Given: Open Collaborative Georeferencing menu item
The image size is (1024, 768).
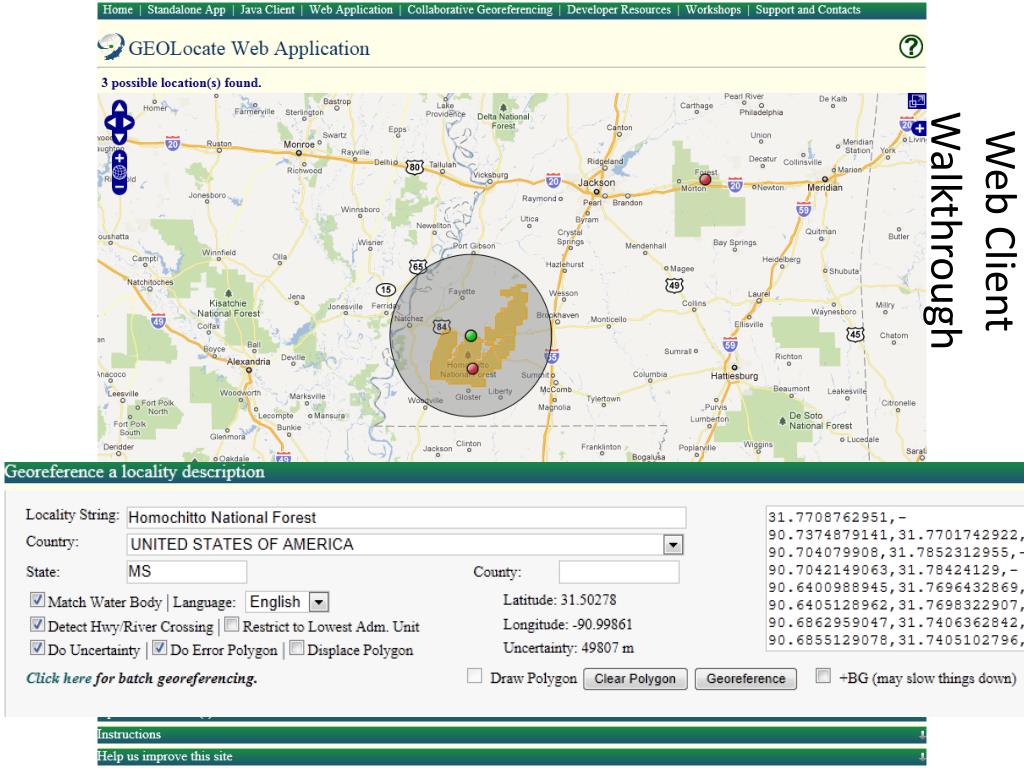Looking at the screenshot, I should (480, 10).
